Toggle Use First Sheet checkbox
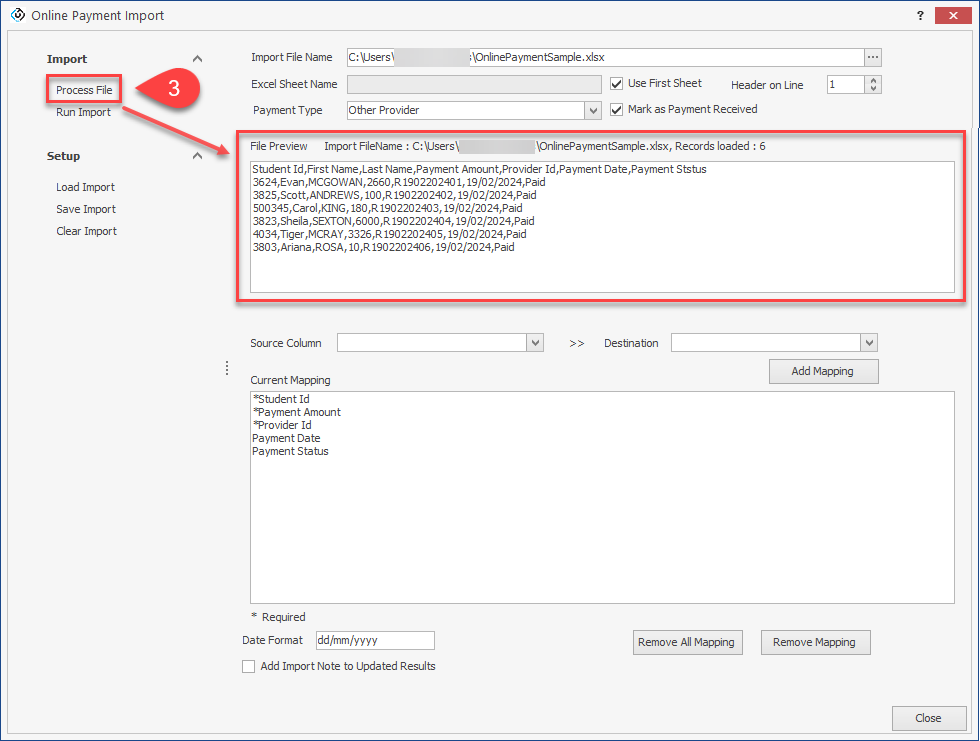This screenshot has height=741, width=980. [617, 84]
